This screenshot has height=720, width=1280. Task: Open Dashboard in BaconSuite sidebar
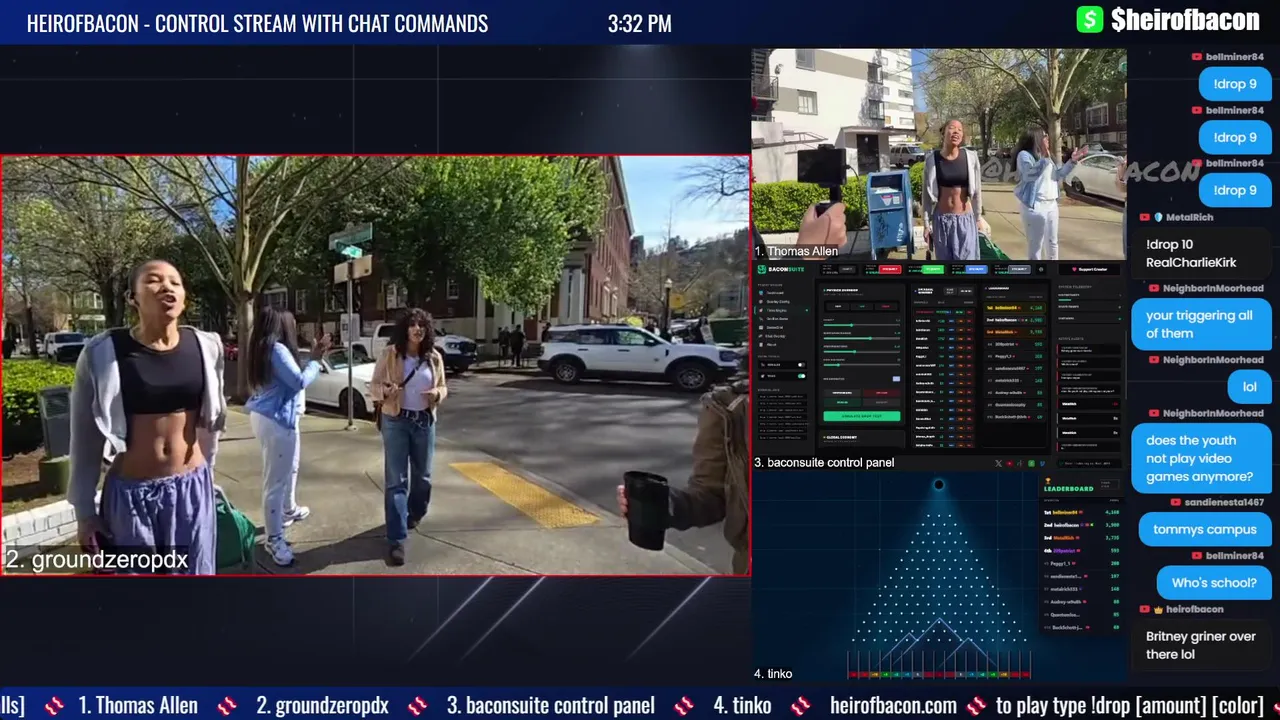click(775, 293)
